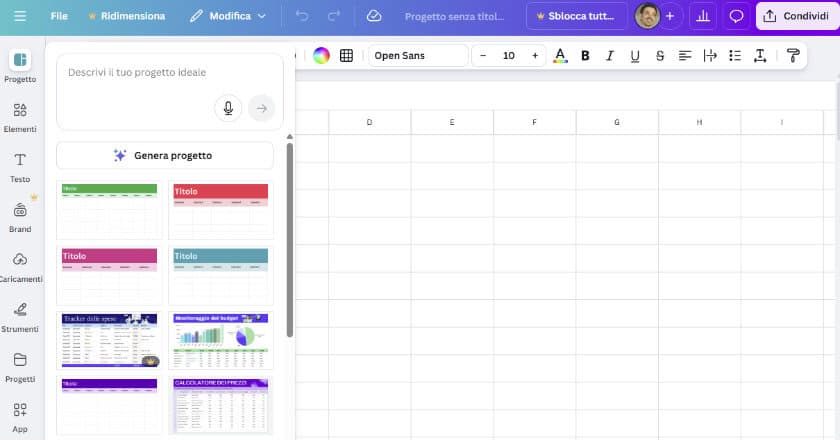The height and width of the screenshot is (440, 840).
Task: Select column D header
Action: point(370,122)
